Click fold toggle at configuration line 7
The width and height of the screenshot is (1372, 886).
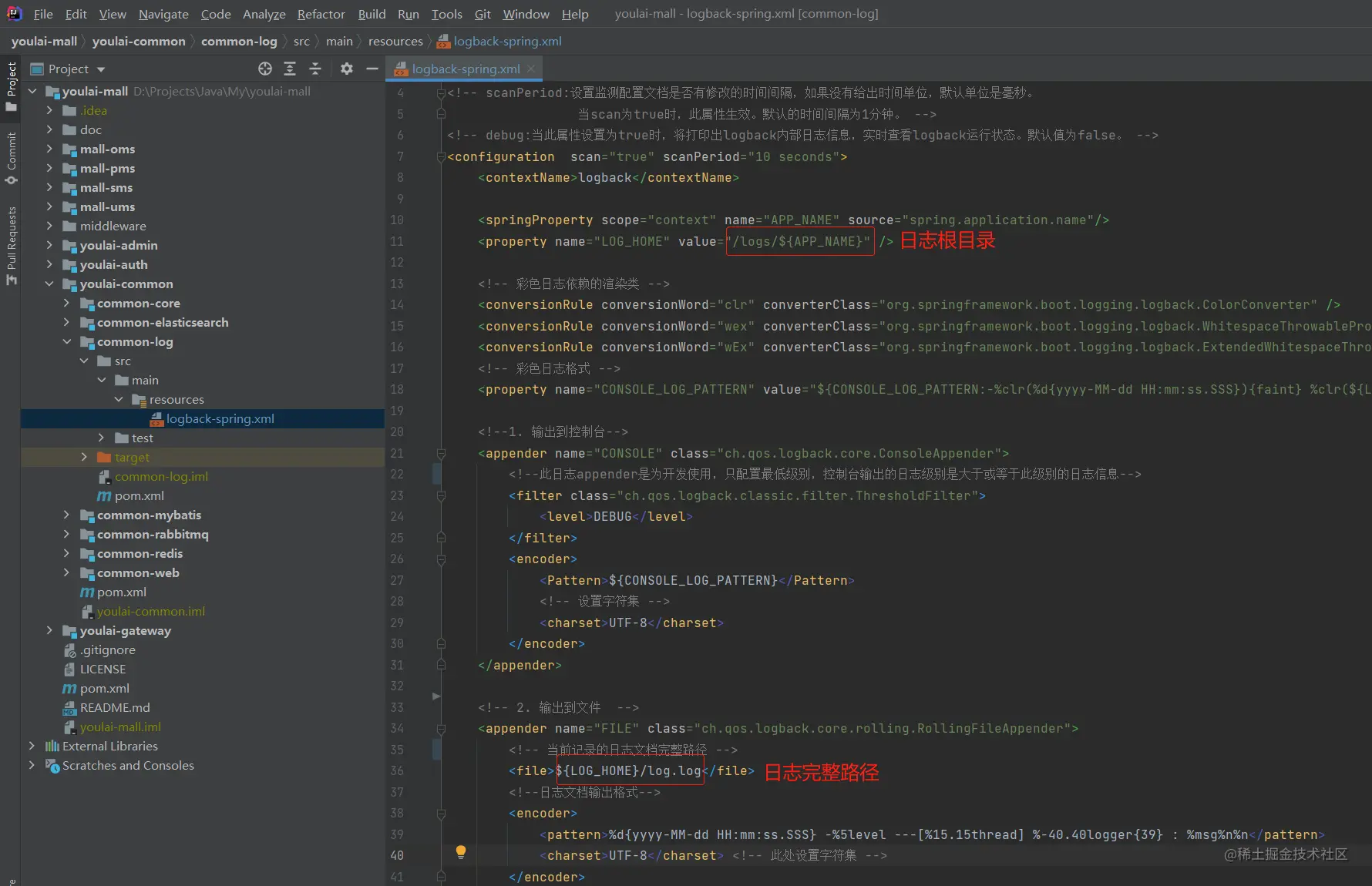coord(441,156)
